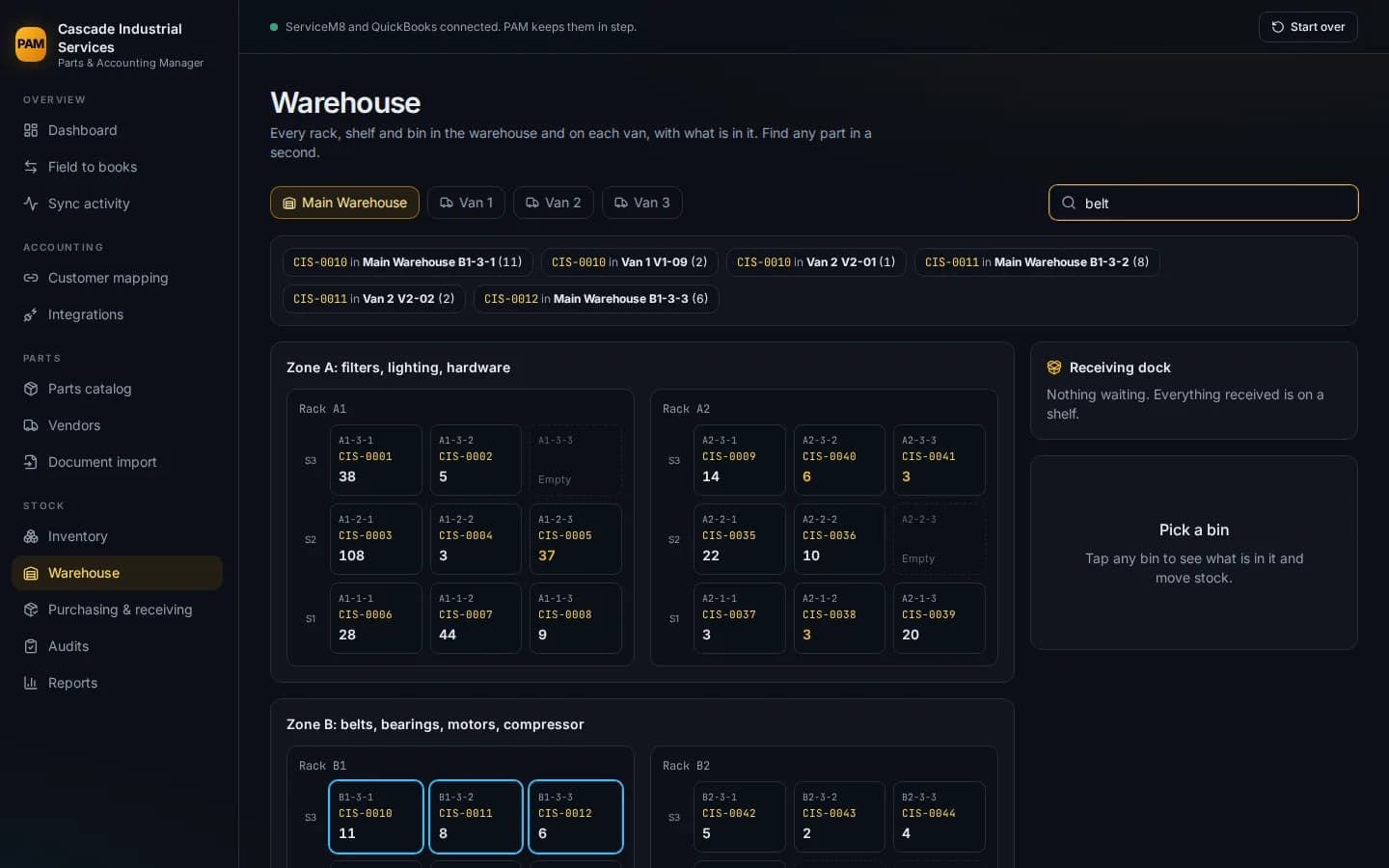Click search result CIS-0010 in Van 2 V2-01
This screenshot has height=868, width=1389.
[x=816, y=262]
